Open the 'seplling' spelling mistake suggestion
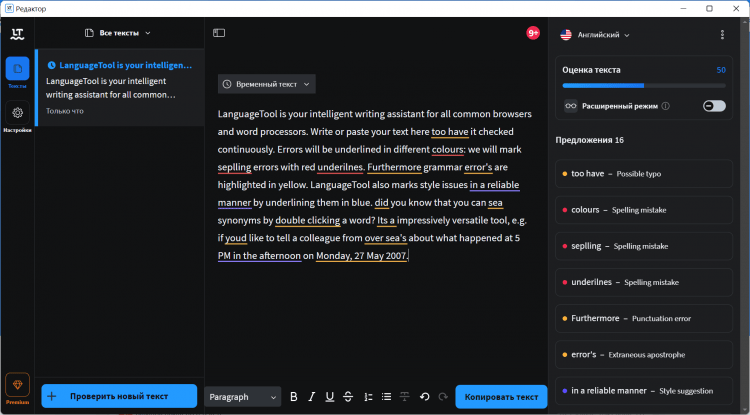Image resolution: width=750 pixels, height=415 pixels. (x=644, y=246)
